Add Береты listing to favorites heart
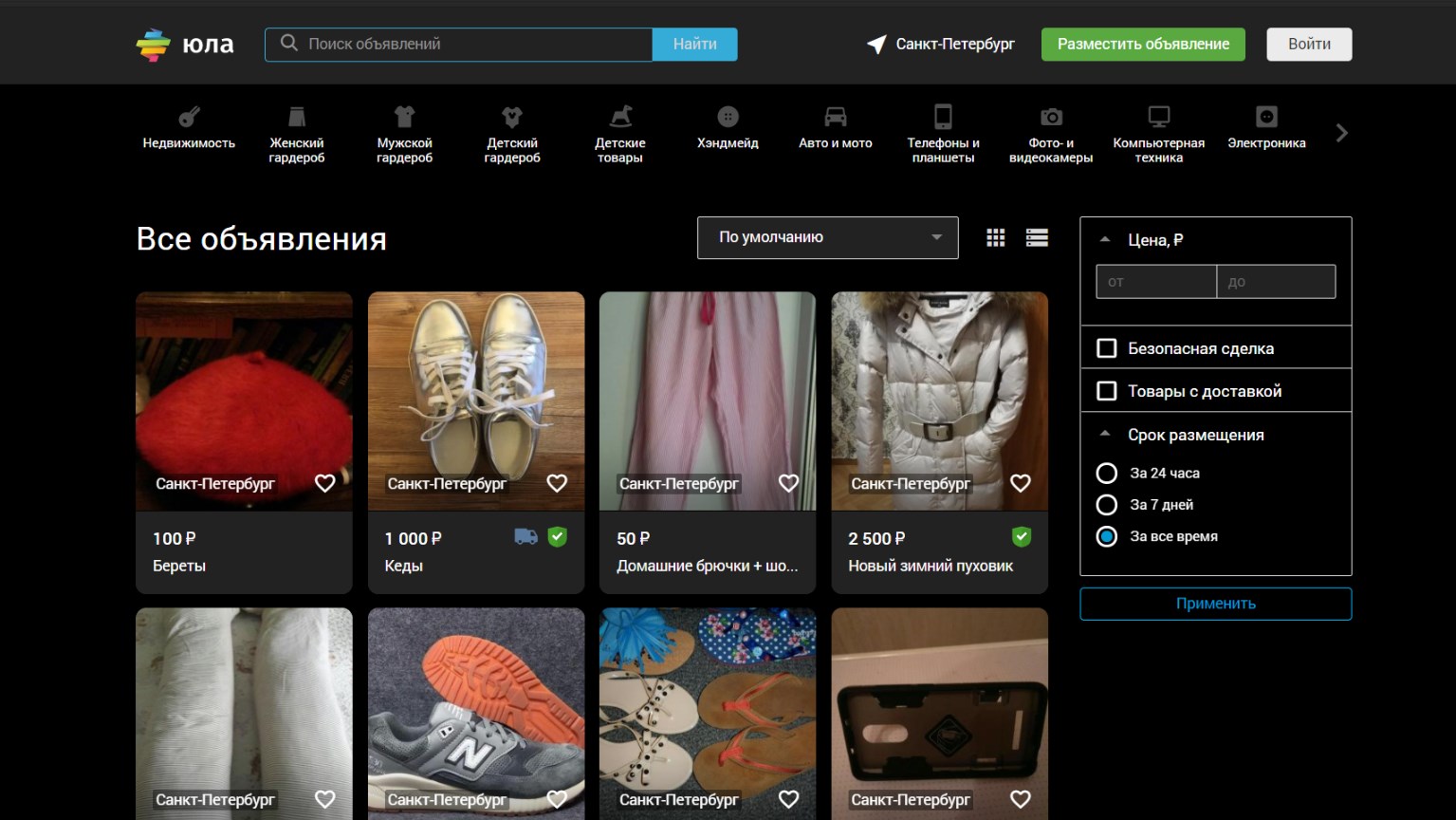Screen dimensions: 1456x820 tap(325, 483)
